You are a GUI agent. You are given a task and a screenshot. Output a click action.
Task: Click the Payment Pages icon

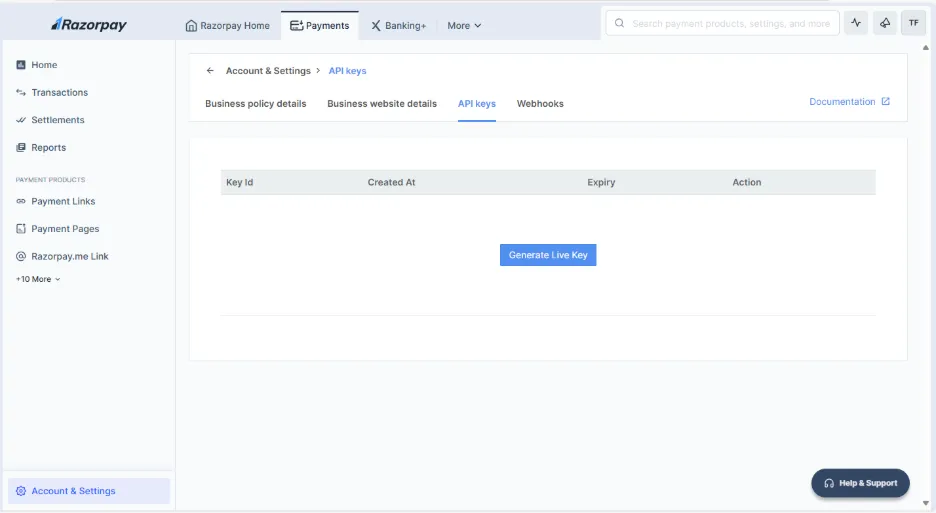click(x=21, y=229)
